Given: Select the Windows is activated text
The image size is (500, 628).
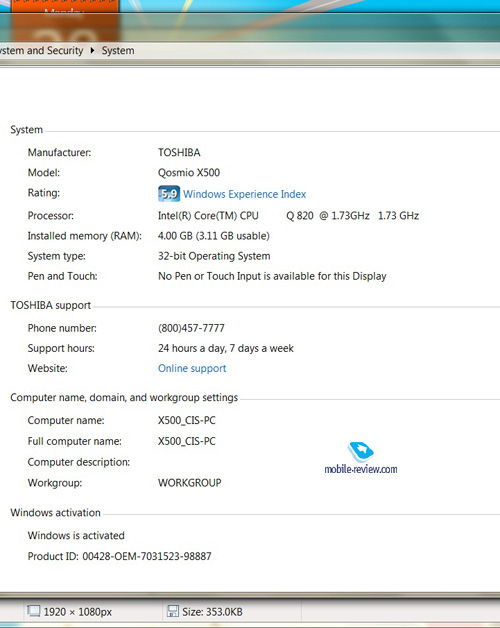Looking at the screenshot, I should [76, 536].
